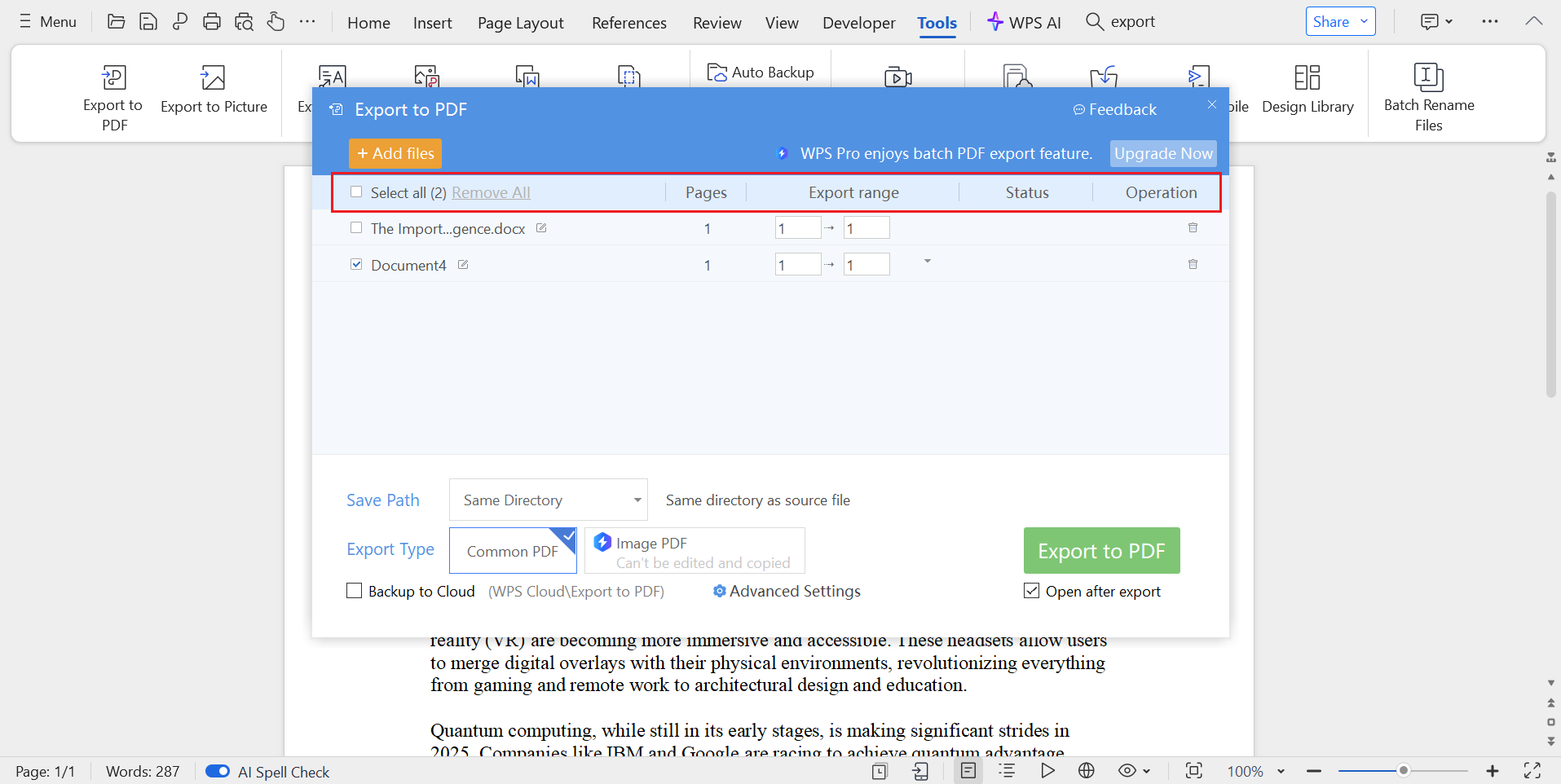Viewport: 1561px width, 784px height.
Task: Open the Page Layout tab
Action: [x=521, y=23]
